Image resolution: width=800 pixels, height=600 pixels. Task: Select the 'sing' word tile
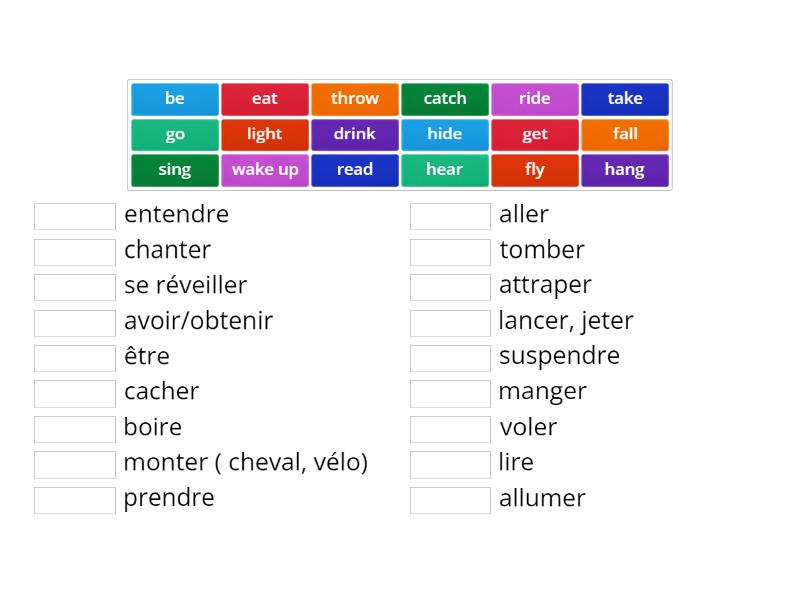(x=174, y=170)
